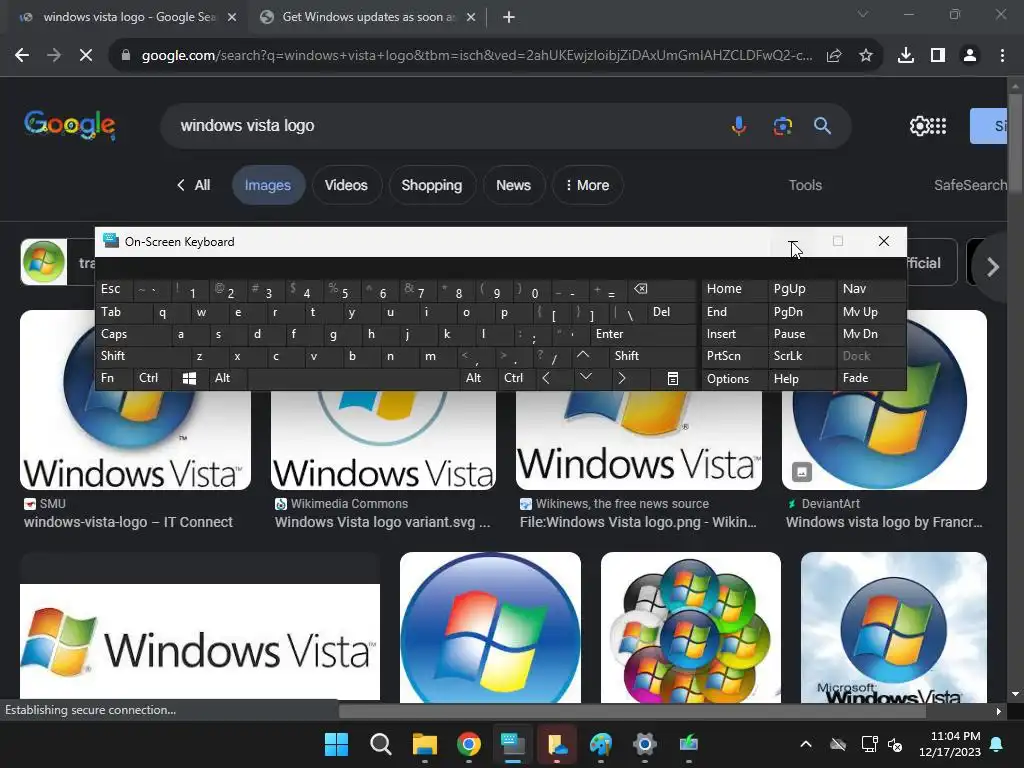This screenshot has height=768, width=1024.
Task: Bookmark this page with the star icon
Action: point(866,56)
